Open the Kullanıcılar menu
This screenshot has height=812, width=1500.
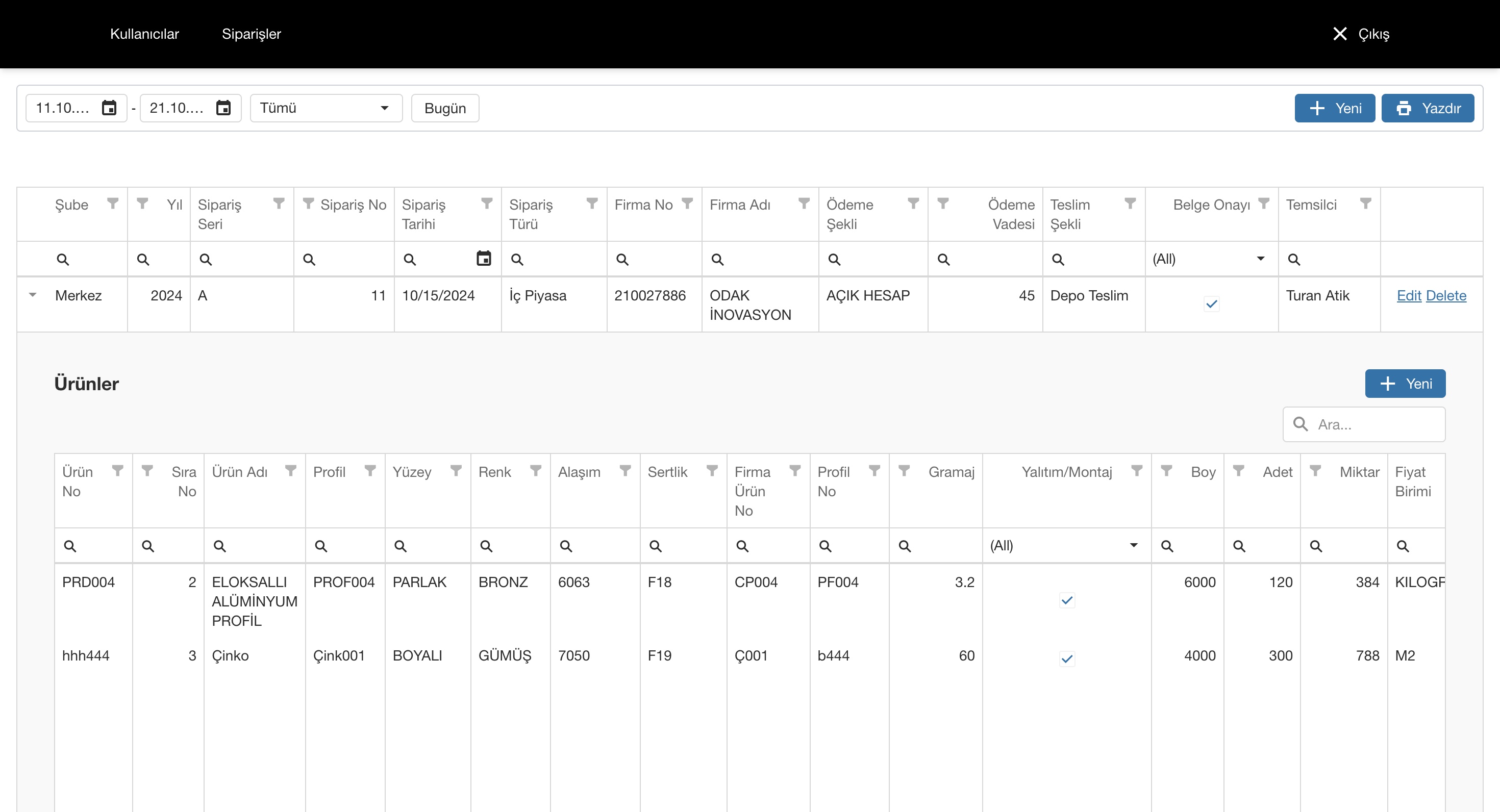coord(144,34)
